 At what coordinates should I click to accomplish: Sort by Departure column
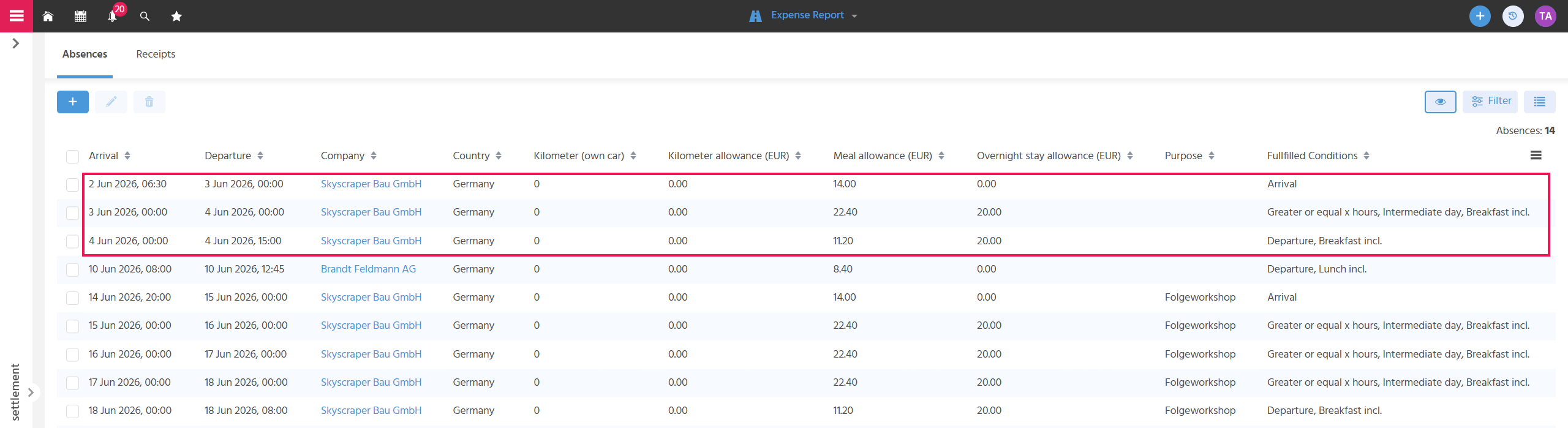(x=234, y=156)
